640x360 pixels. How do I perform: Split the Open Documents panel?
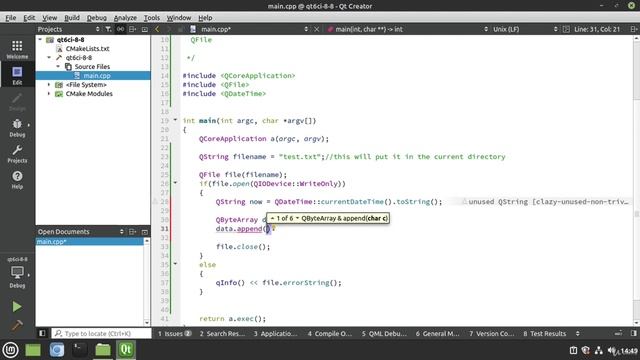click(133, 231)
